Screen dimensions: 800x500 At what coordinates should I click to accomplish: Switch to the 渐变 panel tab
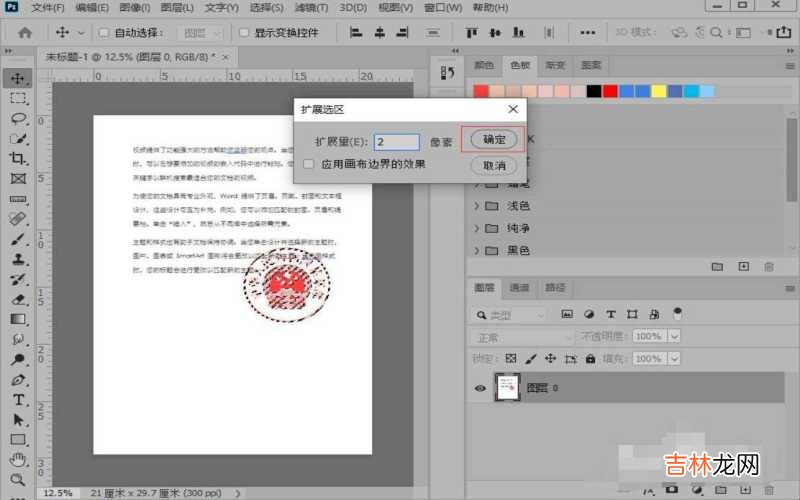[556, 65]
